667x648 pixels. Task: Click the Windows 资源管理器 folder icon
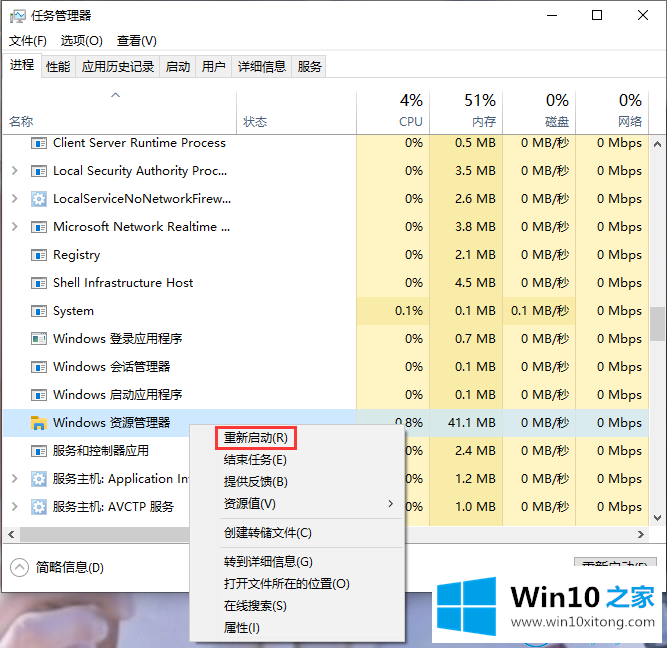tap(39, 423)
